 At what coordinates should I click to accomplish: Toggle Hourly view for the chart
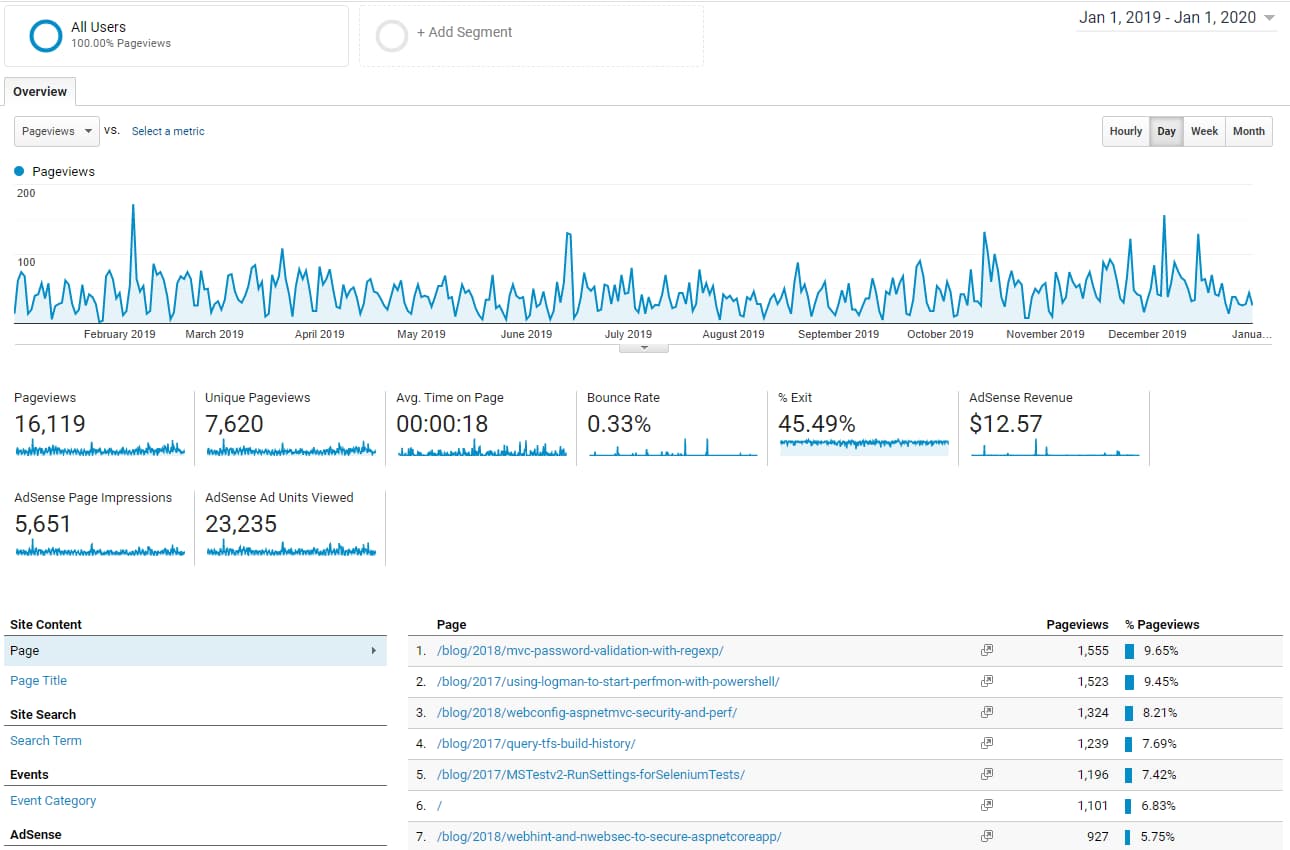pyautogui.click(x=1125, y=131)
